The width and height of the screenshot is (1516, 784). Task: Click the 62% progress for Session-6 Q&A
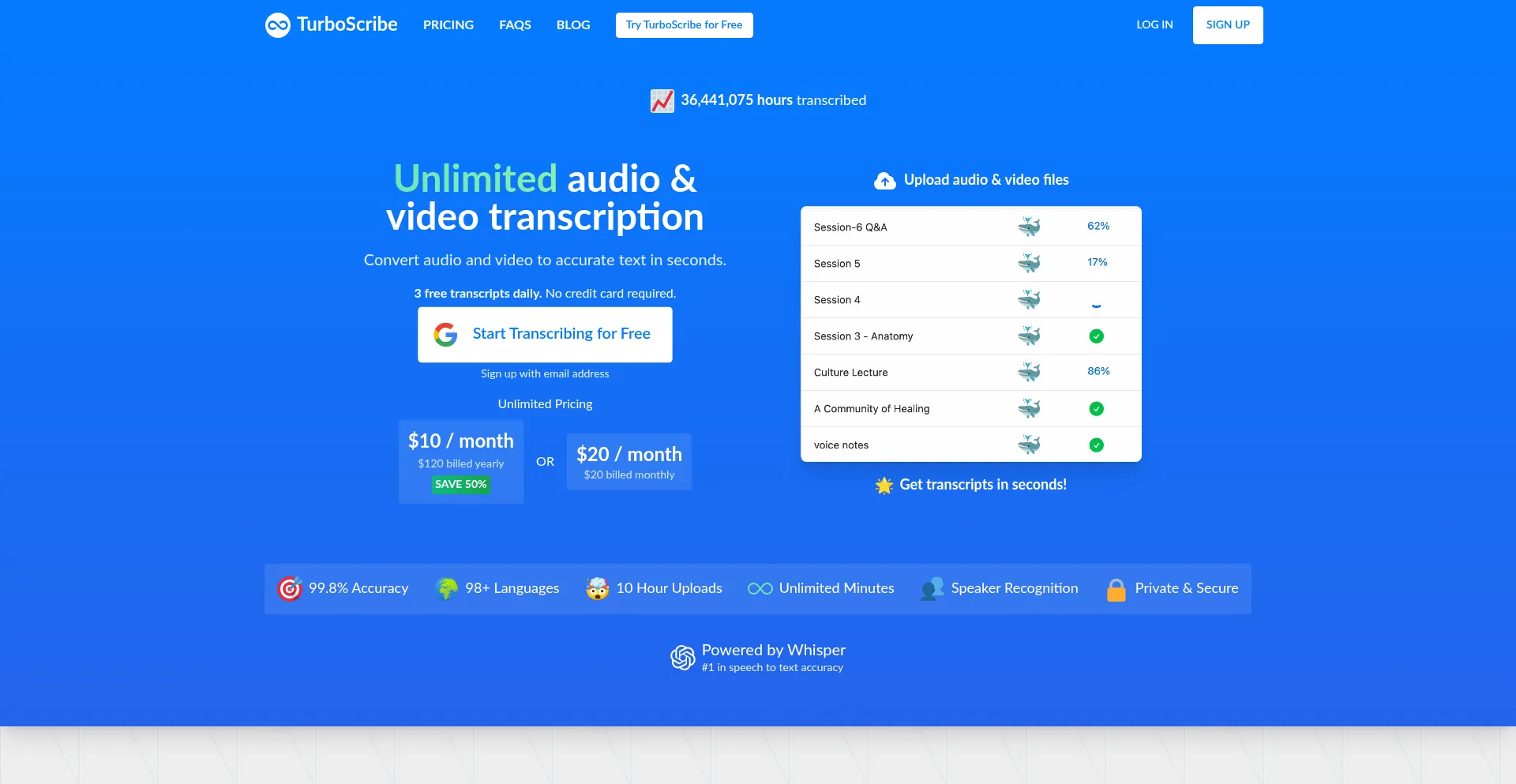pos(1098,226)
